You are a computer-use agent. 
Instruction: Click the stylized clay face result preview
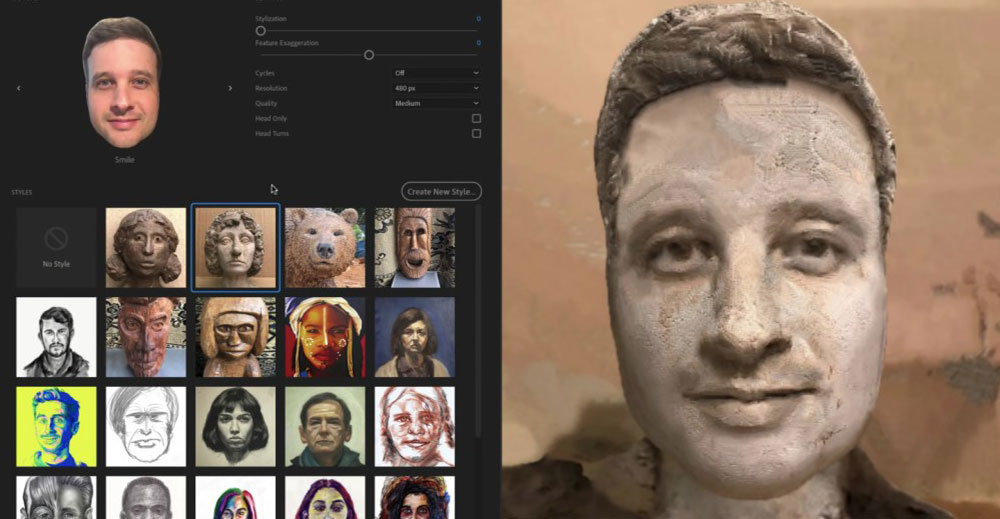click(751, 260)
